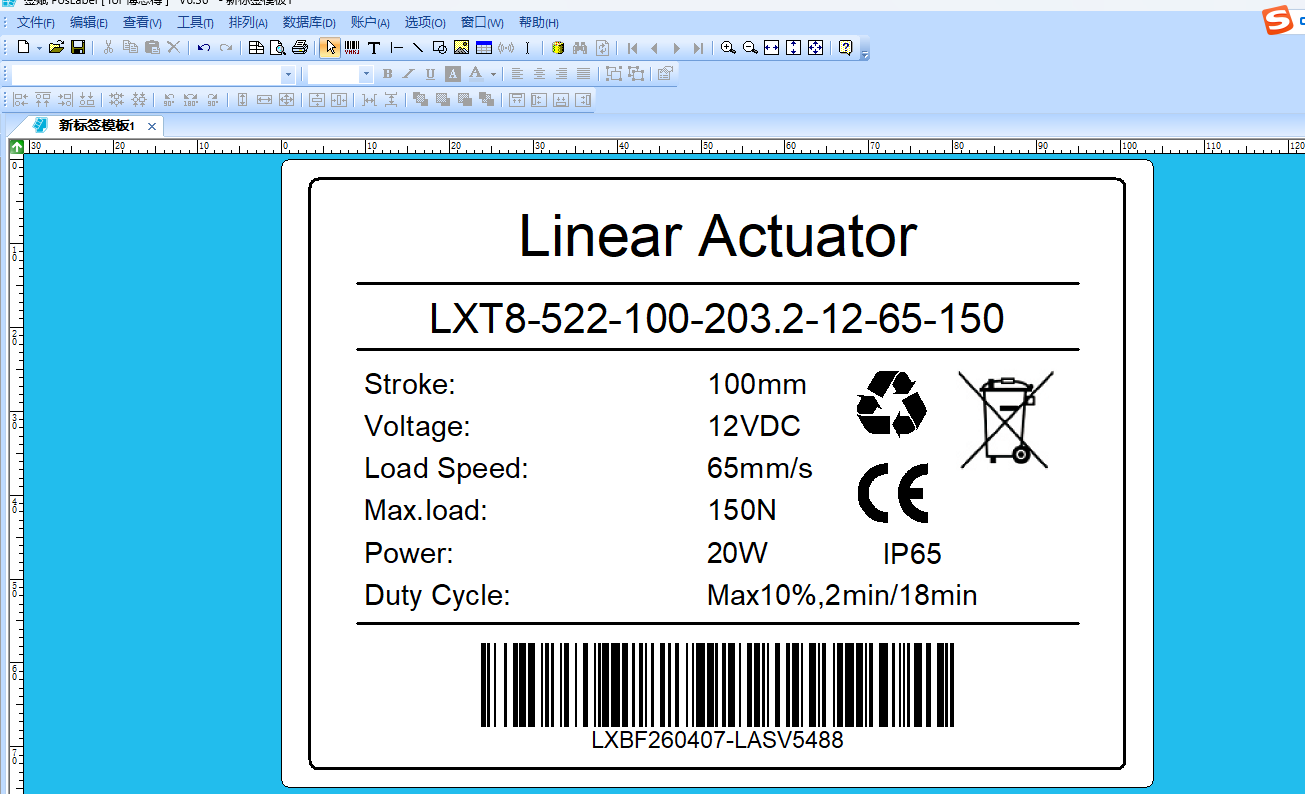Select the RFID tool

coord(505,47)
